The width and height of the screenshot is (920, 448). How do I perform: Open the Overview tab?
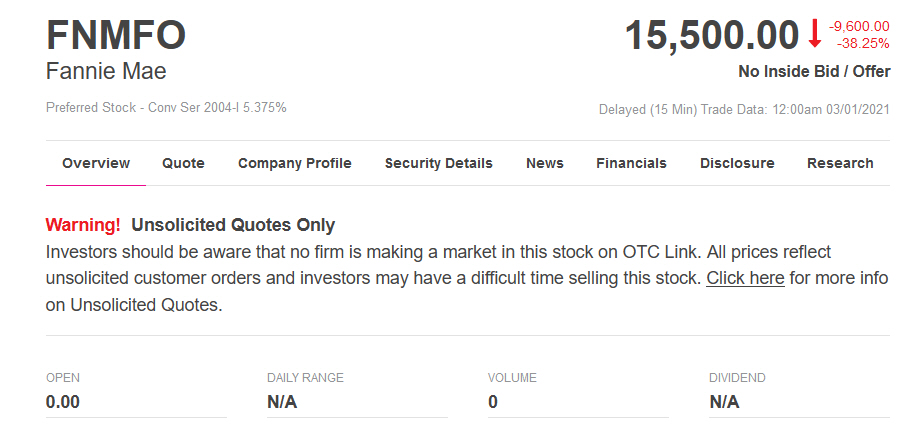96,163
